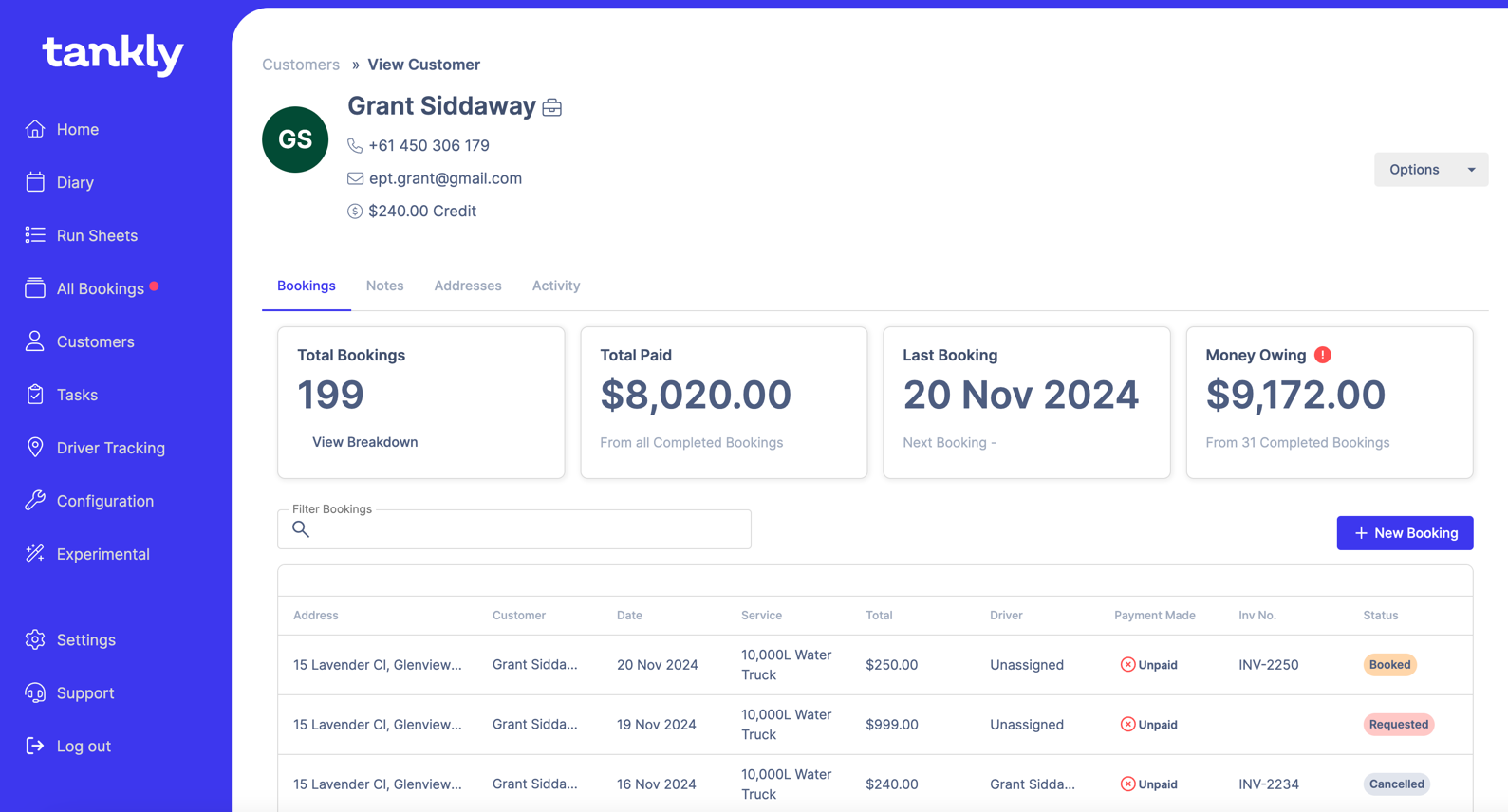This screenshot has height=812, width=1508.
Task: Expand View Breakdown under Total Bookings
Action: point(364,442)
